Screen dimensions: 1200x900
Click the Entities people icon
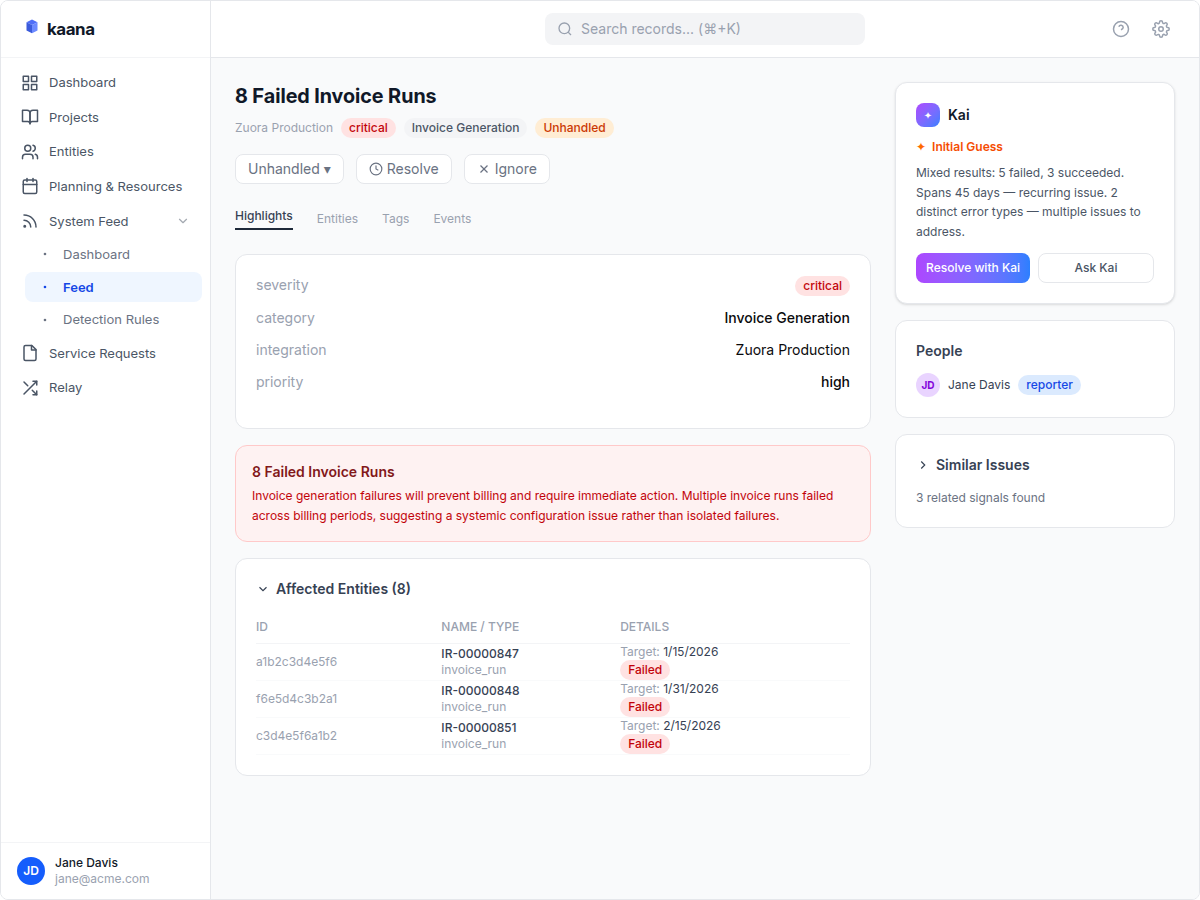[x=30, y=152]
